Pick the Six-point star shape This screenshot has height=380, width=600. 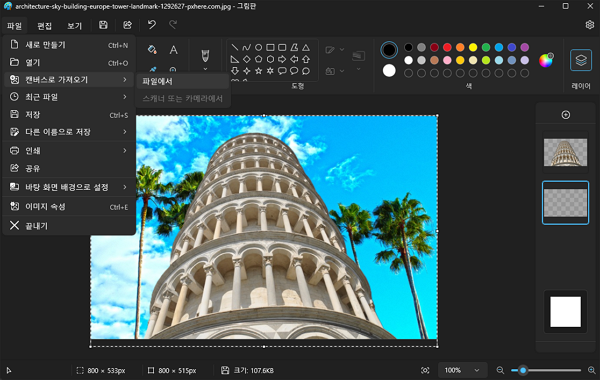[x=270, y=71]
